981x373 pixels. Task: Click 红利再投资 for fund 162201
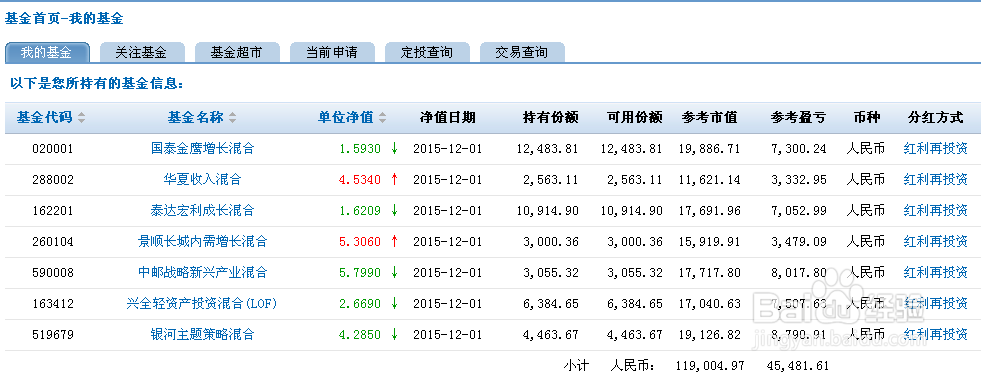(935, 211)
